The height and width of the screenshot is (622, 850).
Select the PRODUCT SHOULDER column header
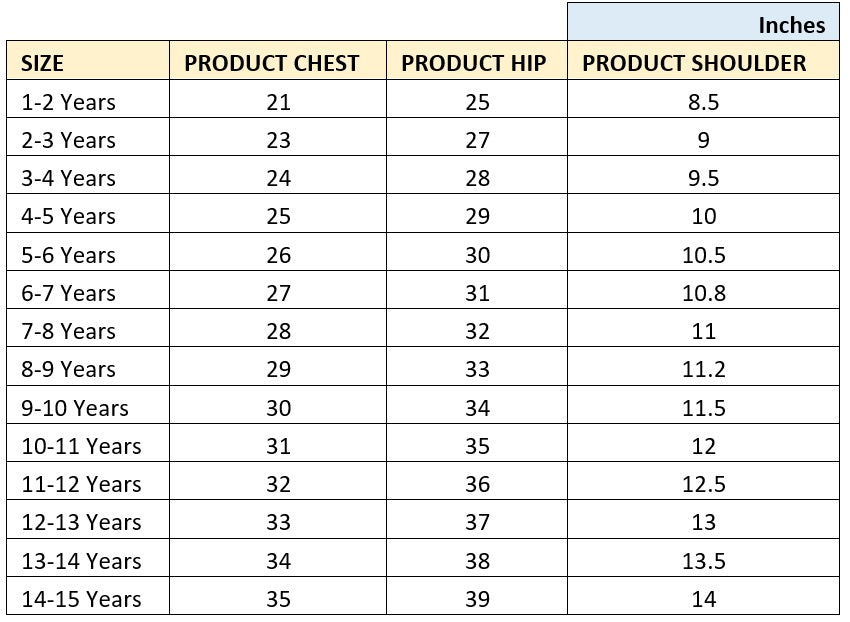pyautogui.click(x=694, y=63)
